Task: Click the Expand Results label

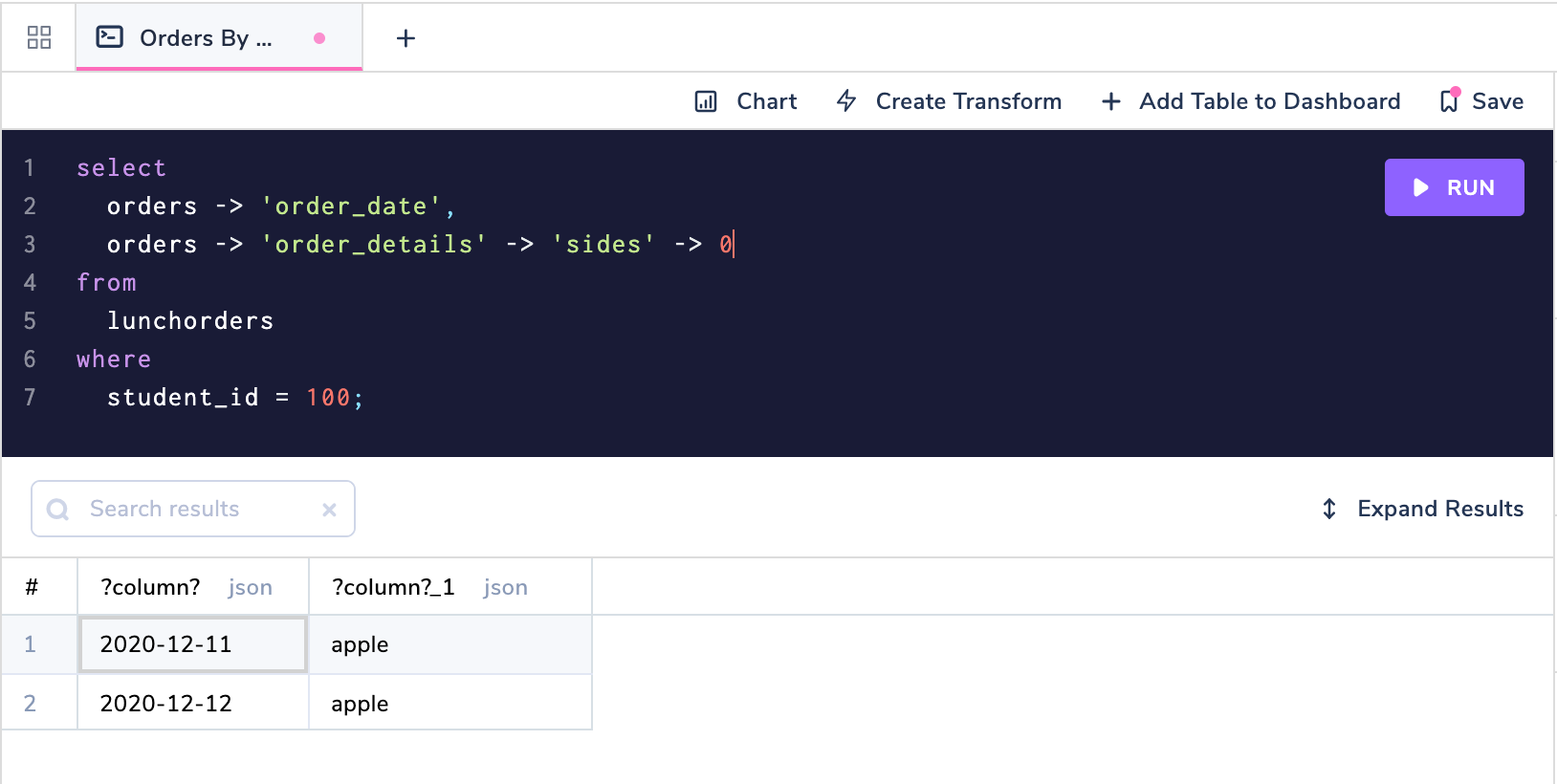Action: pos(1440,509)
